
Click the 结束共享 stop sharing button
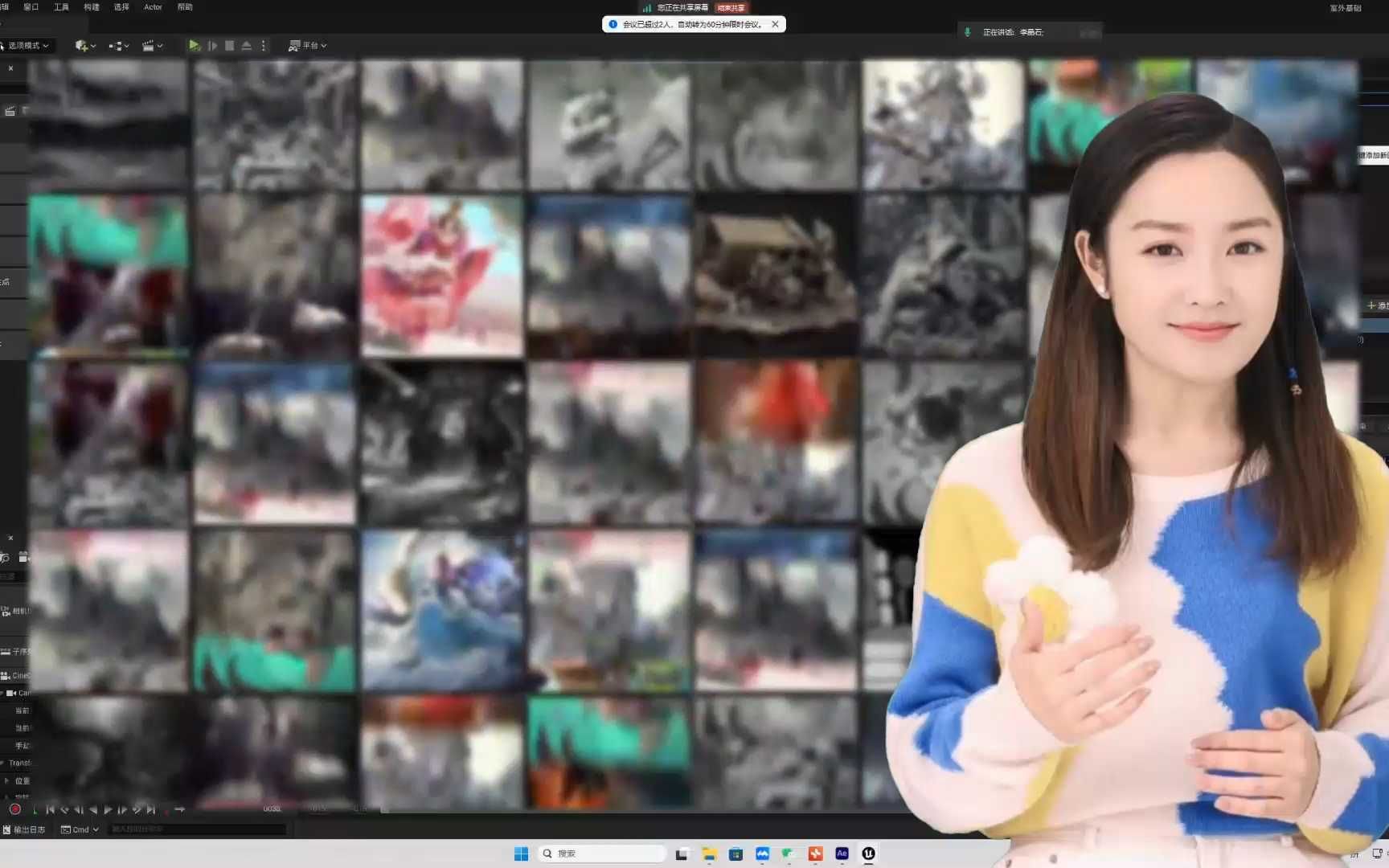click(x=731, y=8)
